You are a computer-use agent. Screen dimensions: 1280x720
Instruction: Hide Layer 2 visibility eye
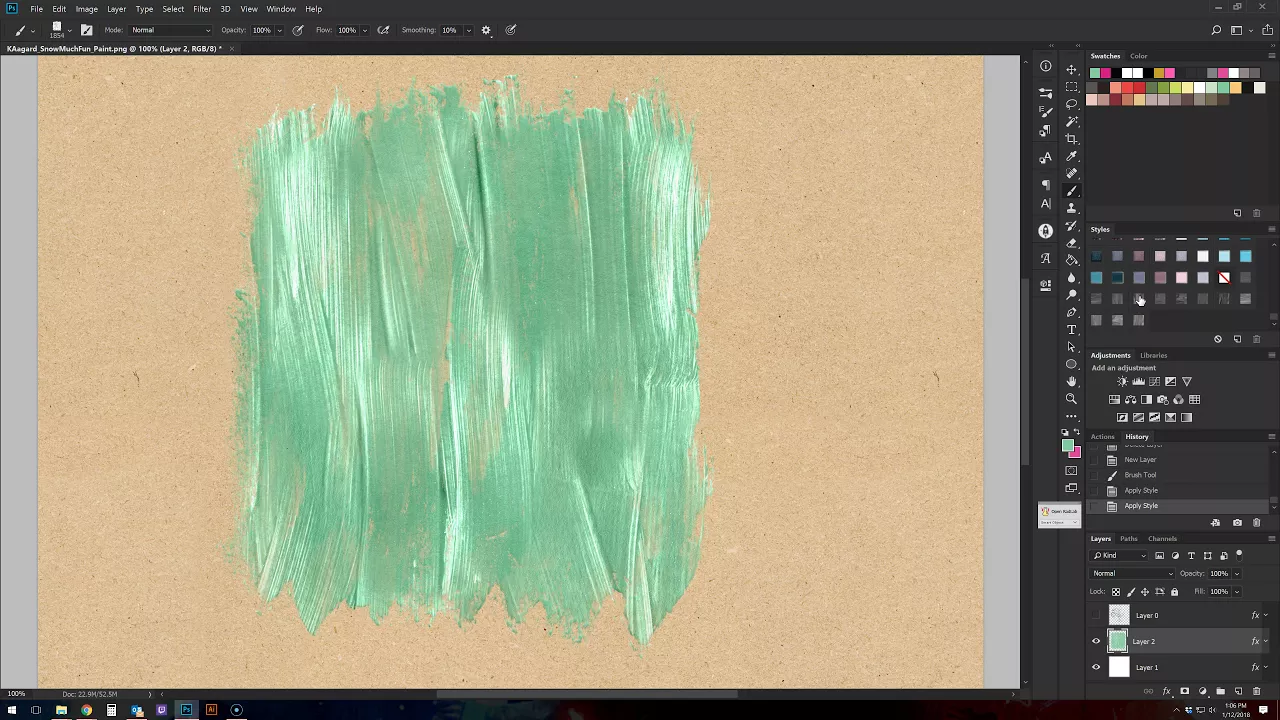click(1096, 642)
